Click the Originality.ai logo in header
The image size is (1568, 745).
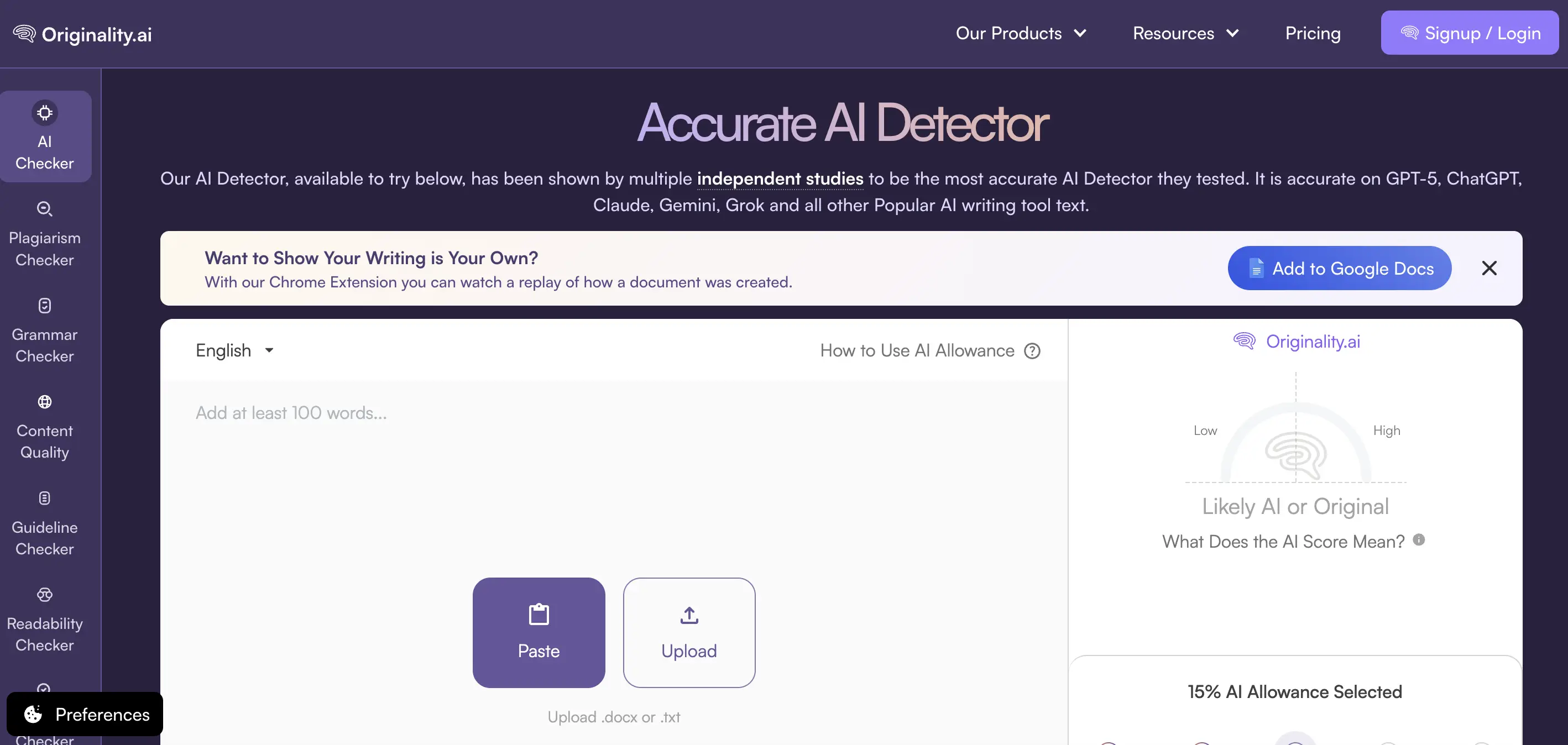pos(82,34)
